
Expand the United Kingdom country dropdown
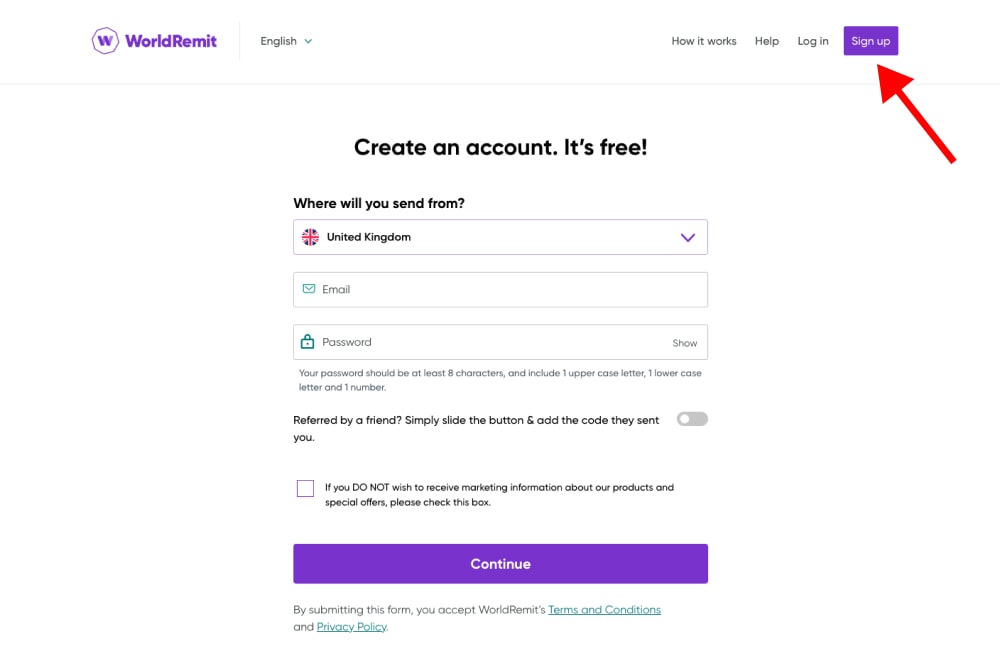(500, 237)
